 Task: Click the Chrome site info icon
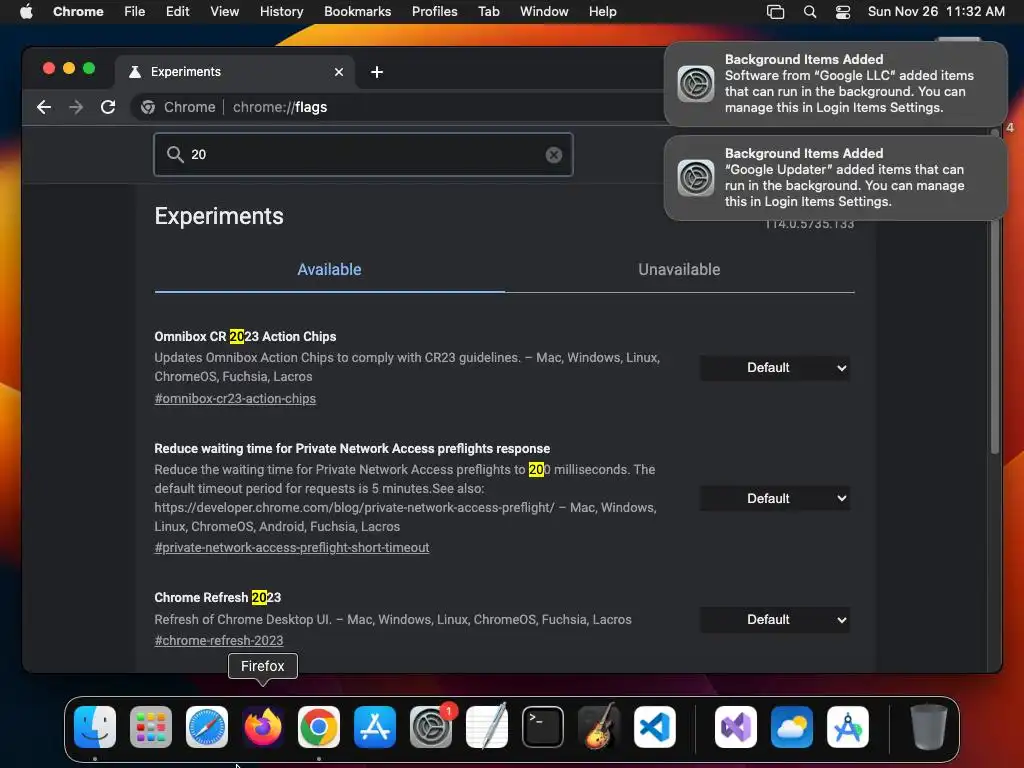pyautogui.click(x=148, y=107)
